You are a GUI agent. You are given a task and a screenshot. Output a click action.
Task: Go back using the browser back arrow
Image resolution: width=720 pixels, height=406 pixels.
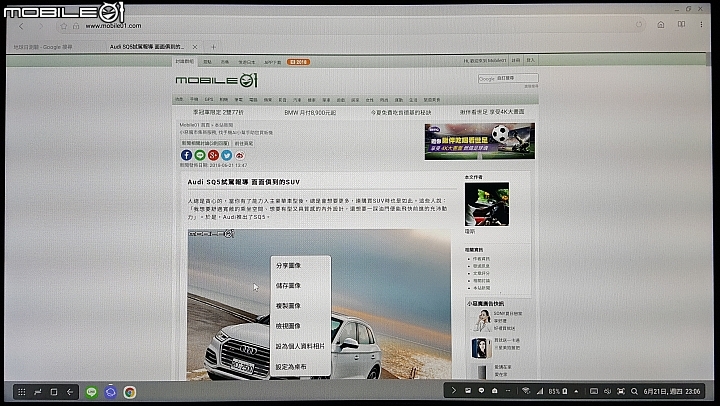[21, 26]
